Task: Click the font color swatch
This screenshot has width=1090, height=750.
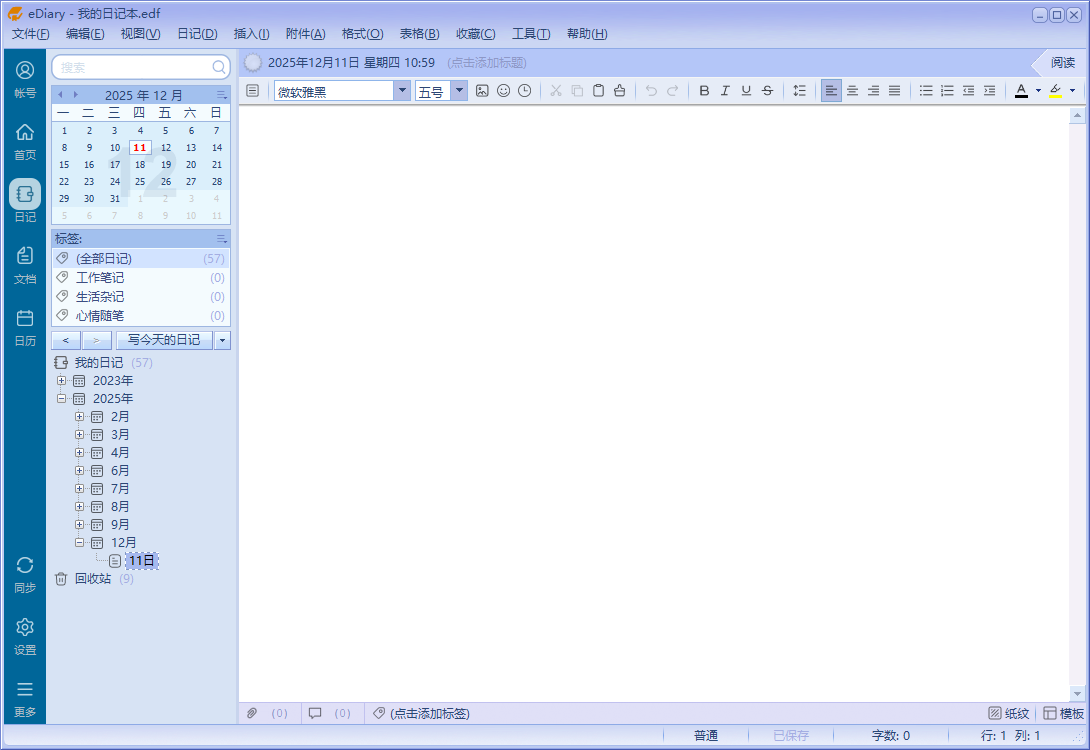Action: click(x=1021, y=91)
